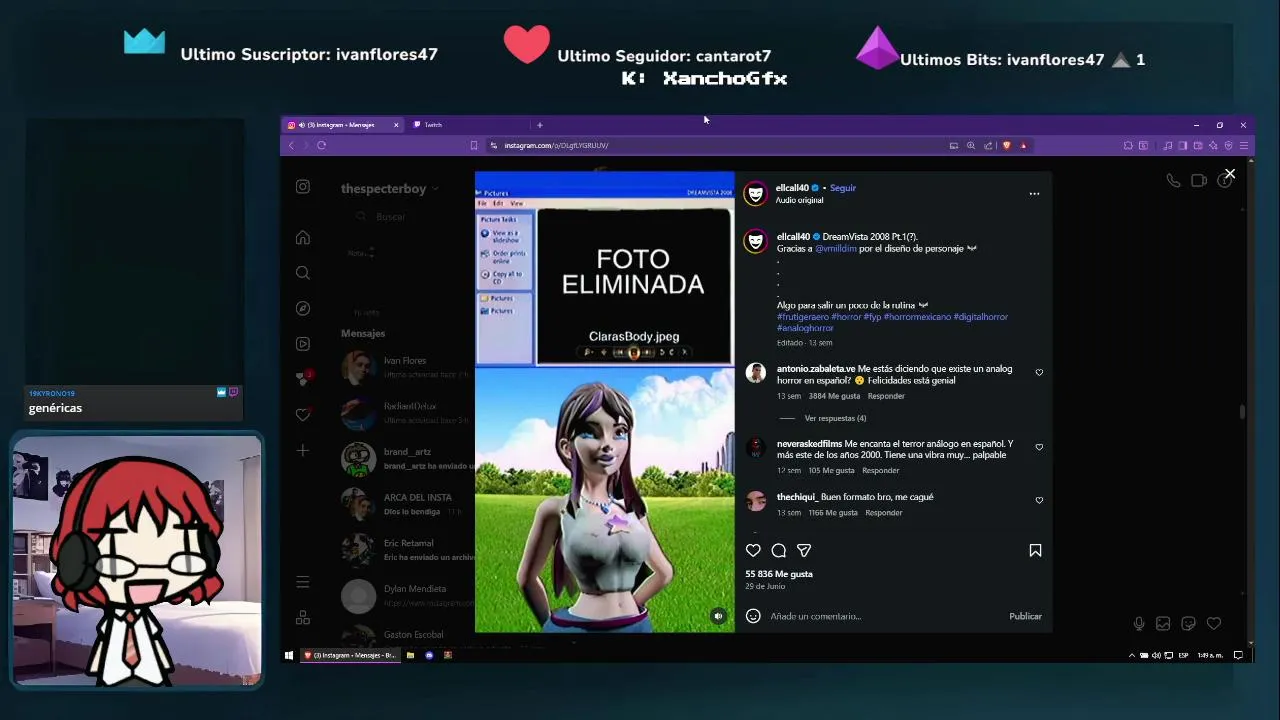Like thechiqui_'s comment
This screenshot has width=1280, height=720.
pyautogui.click(x=1039, y=500)
